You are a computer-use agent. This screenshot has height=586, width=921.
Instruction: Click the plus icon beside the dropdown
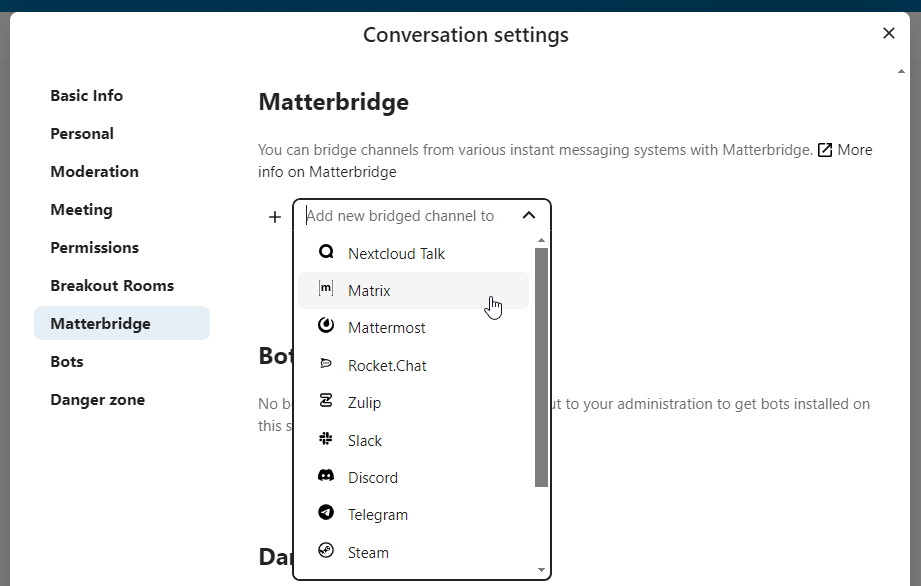coord(275,216)
